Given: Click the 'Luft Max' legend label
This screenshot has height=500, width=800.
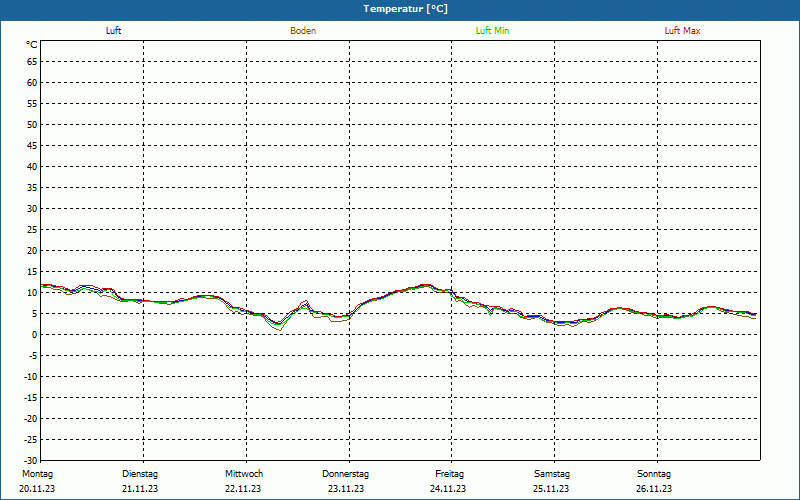Looking at the screenshot, I should (682, 31).
